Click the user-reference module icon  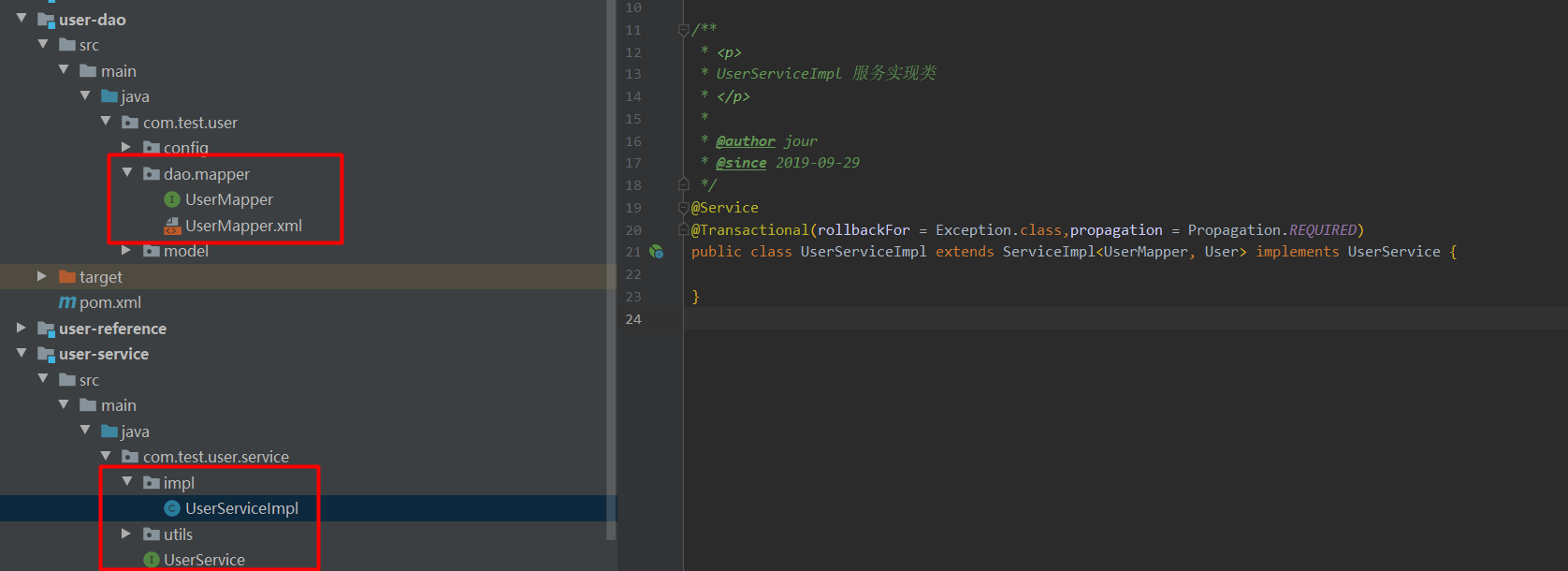point(46,329)
